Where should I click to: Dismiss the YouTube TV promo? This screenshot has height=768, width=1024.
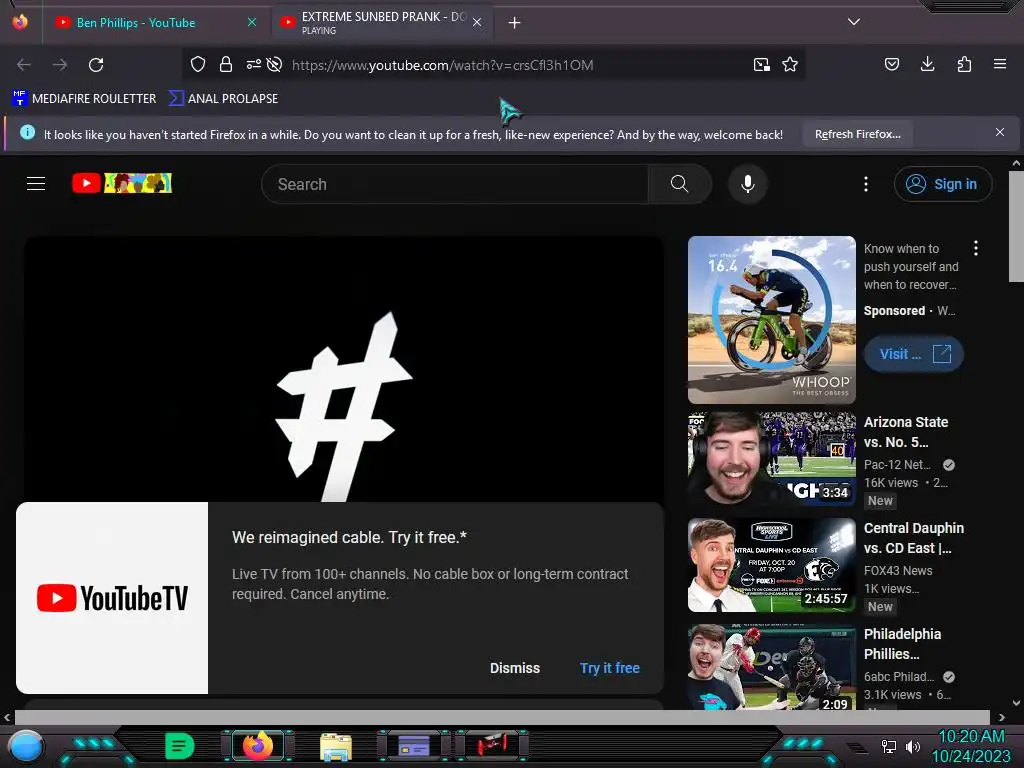point(515,668)
